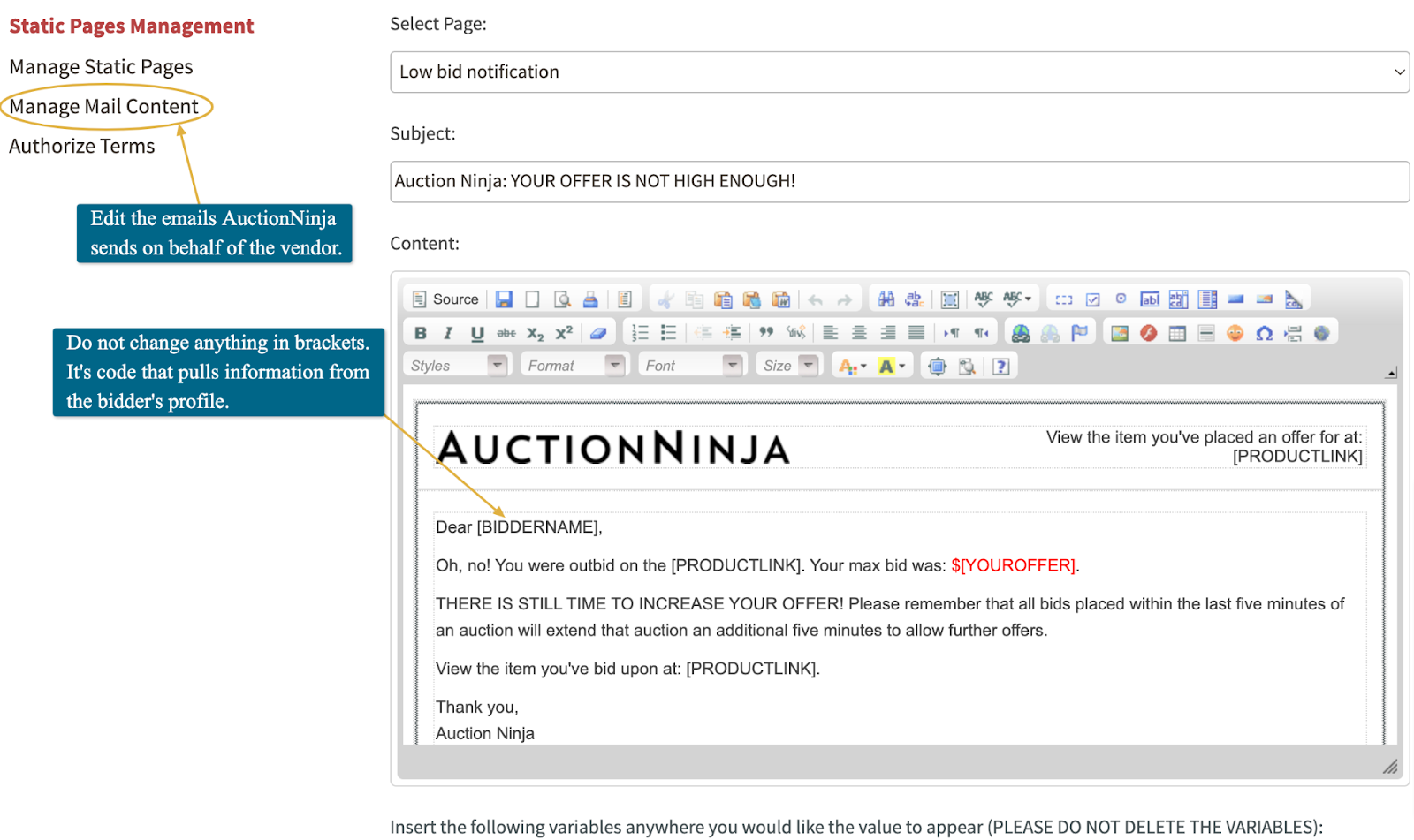Toggle numbered list
Screen dimensions: 1414x840
tap(640, 333)
